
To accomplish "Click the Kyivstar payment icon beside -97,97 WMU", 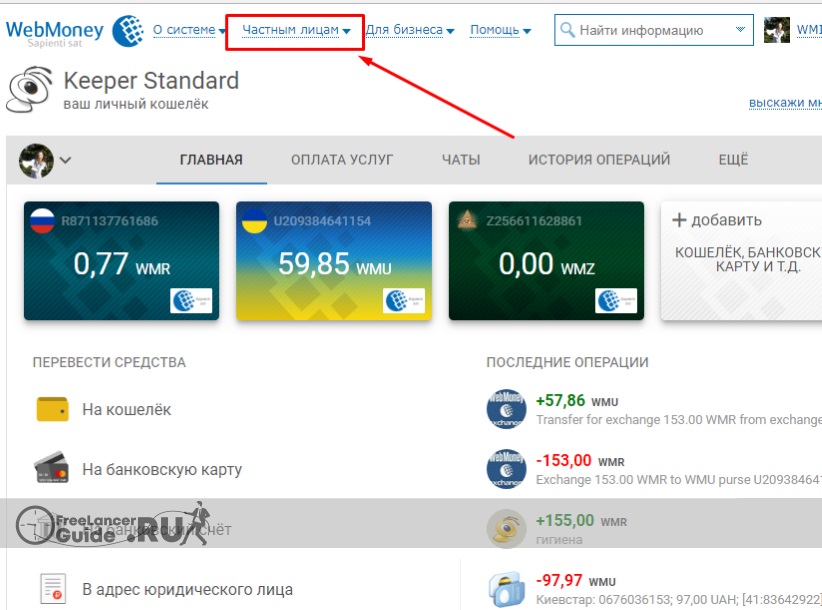I will coord(506,588).
